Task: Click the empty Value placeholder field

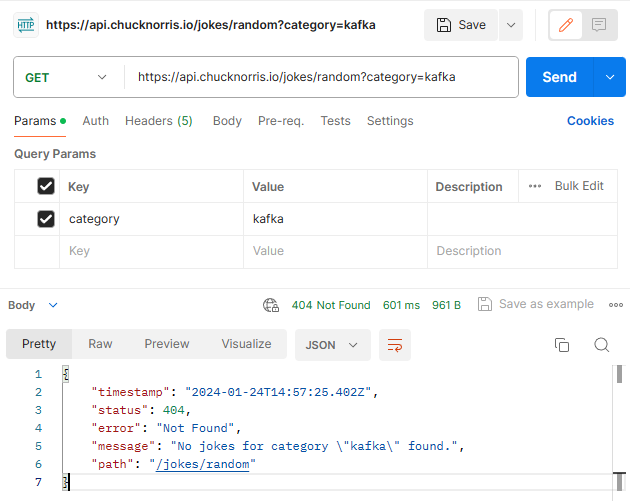Action: click(335, 251)
